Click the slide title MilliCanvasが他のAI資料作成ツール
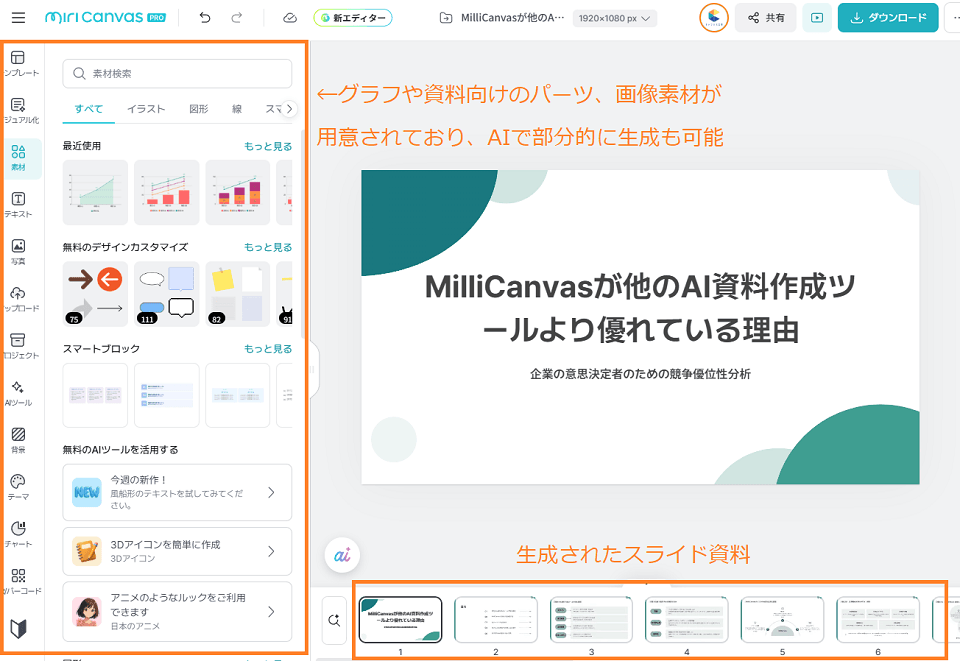960x661 pixels. (640, 308)
